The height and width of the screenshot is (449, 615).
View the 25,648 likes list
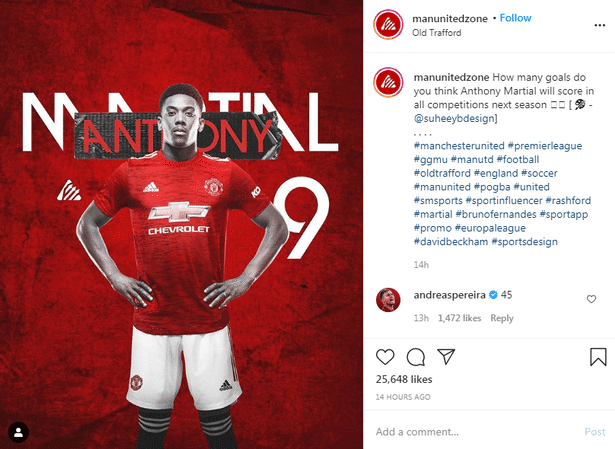404,379
